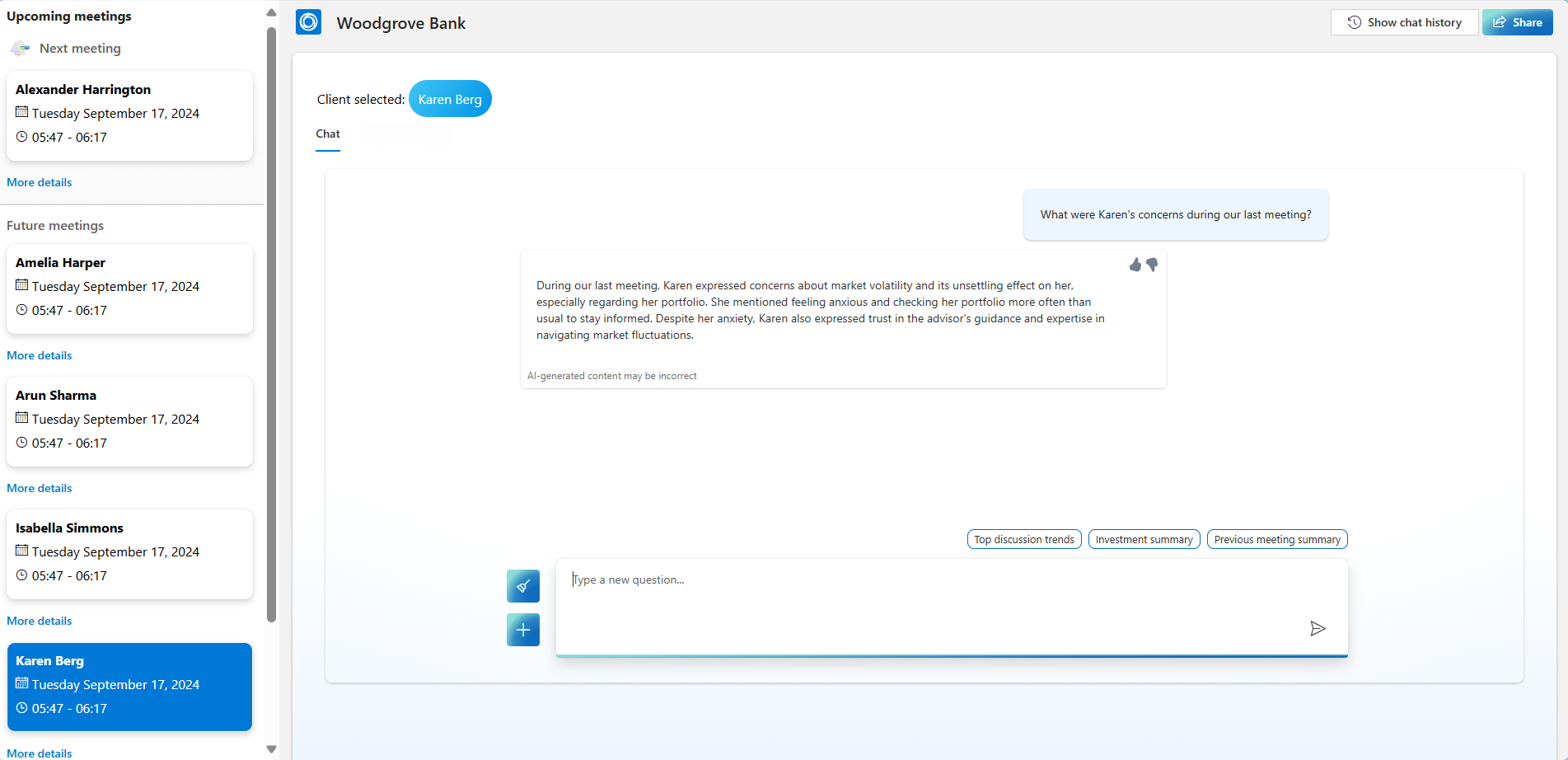Click calendar icon on Karen Berg card
Viewport: 1568px width, 760px height.
[22, 683]
